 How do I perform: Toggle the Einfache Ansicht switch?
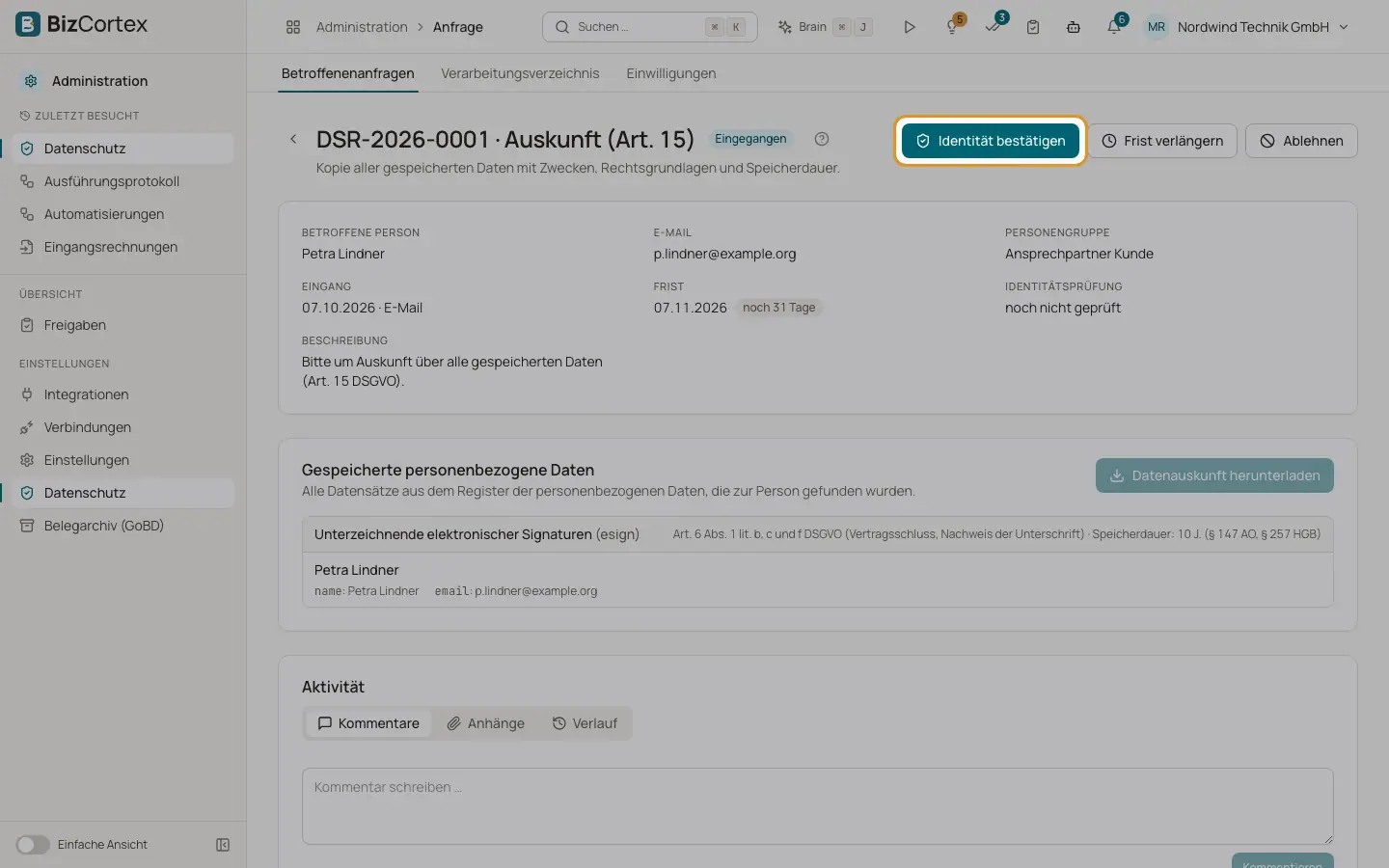click(x=33, y=845)
